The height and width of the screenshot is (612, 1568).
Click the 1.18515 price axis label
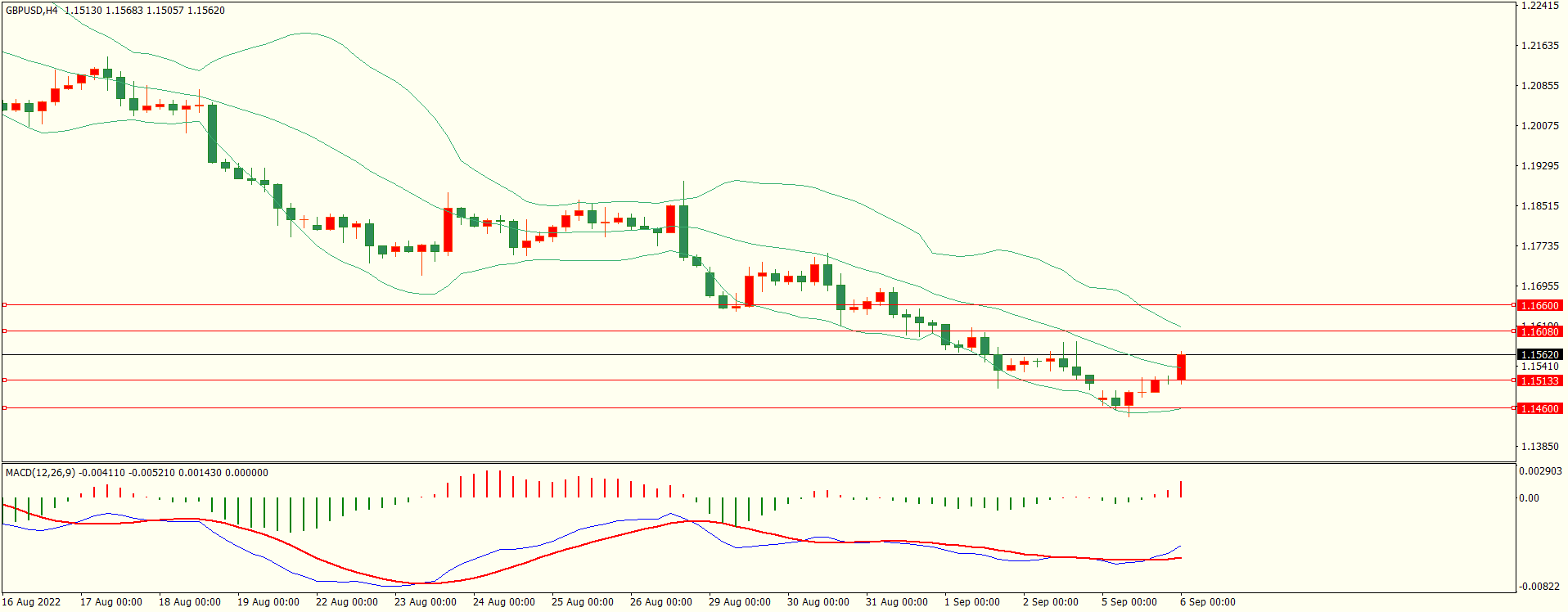pyautogui.click(x=1539, y=206)
